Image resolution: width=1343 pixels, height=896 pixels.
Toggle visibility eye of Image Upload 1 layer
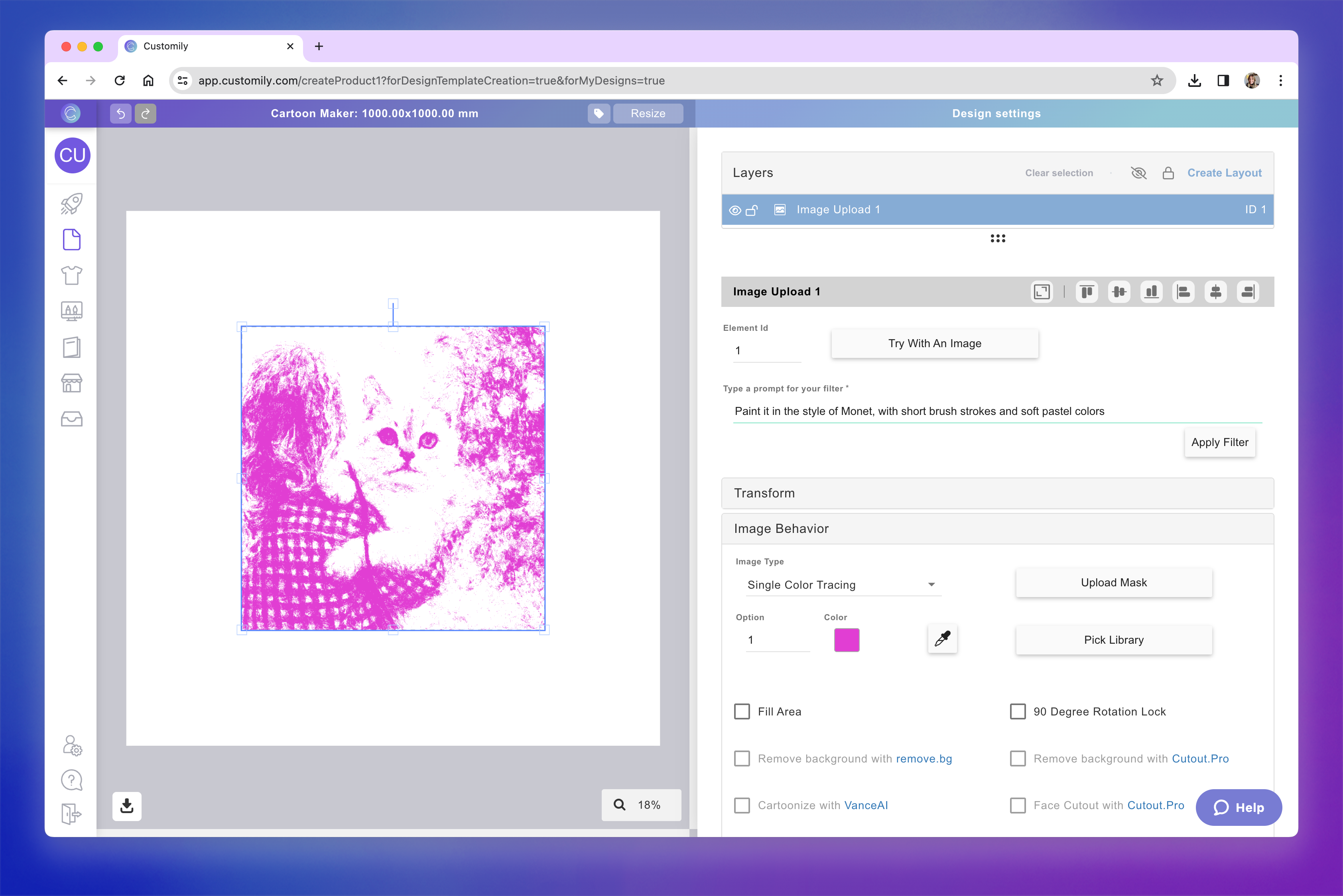pyautogui.click(x=735, y=210)
